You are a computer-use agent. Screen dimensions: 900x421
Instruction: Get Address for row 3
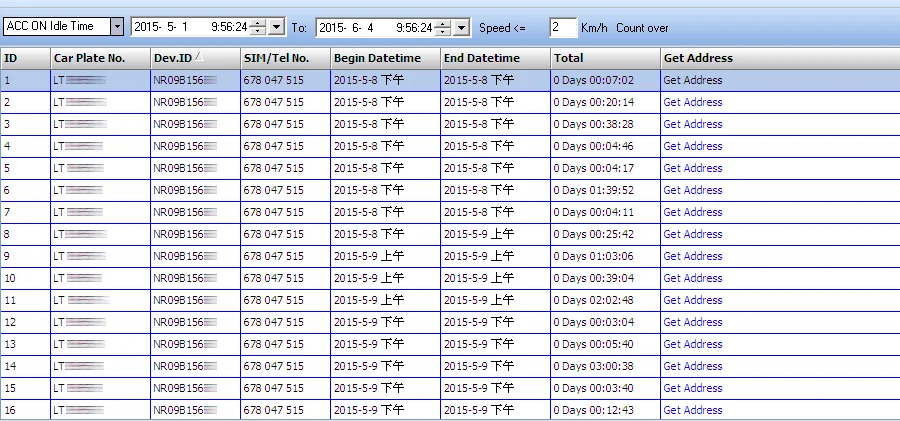coord(693,124)
